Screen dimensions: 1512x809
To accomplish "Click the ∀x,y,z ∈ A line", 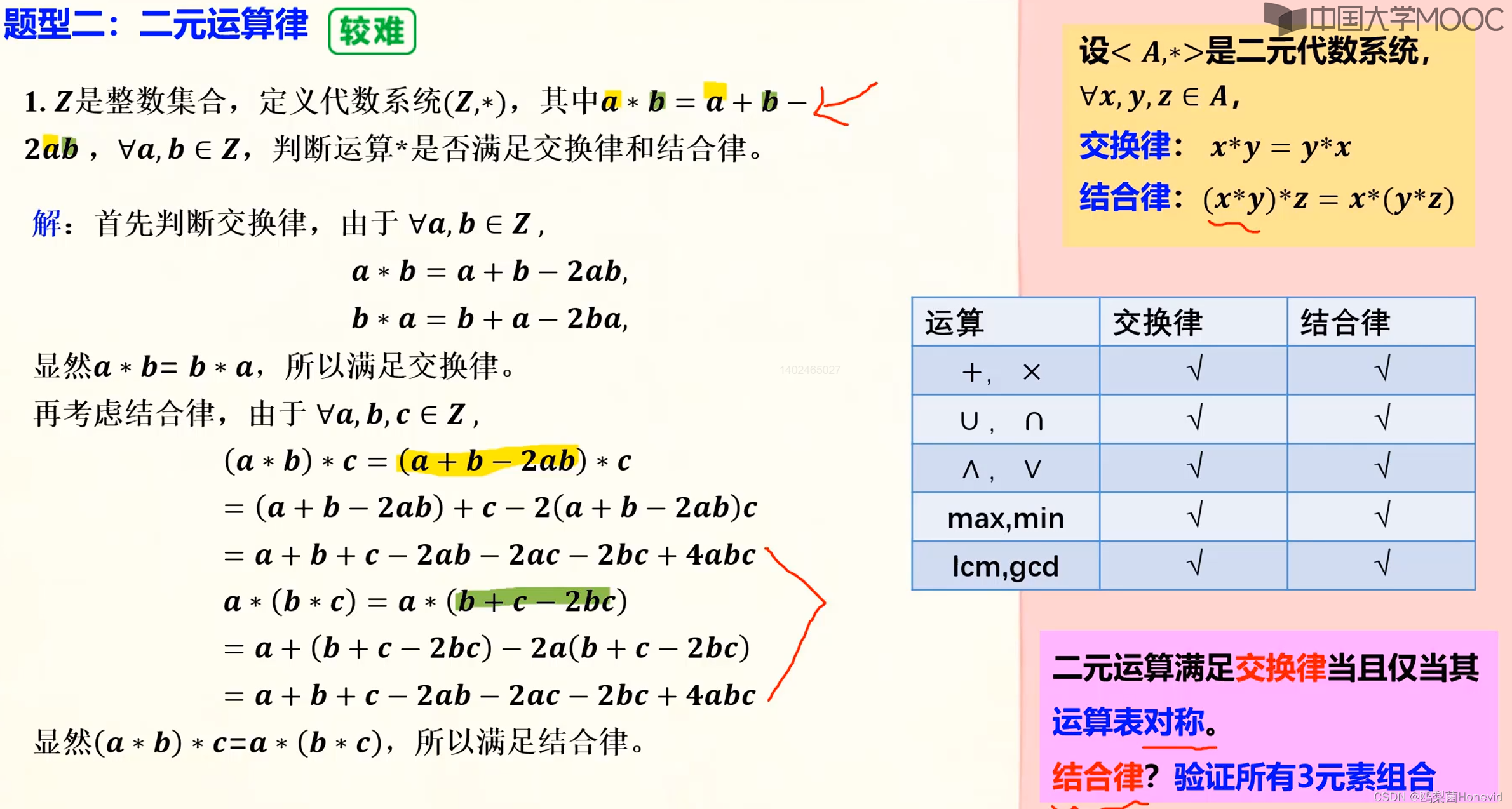I will click(x=1159, y=97).
